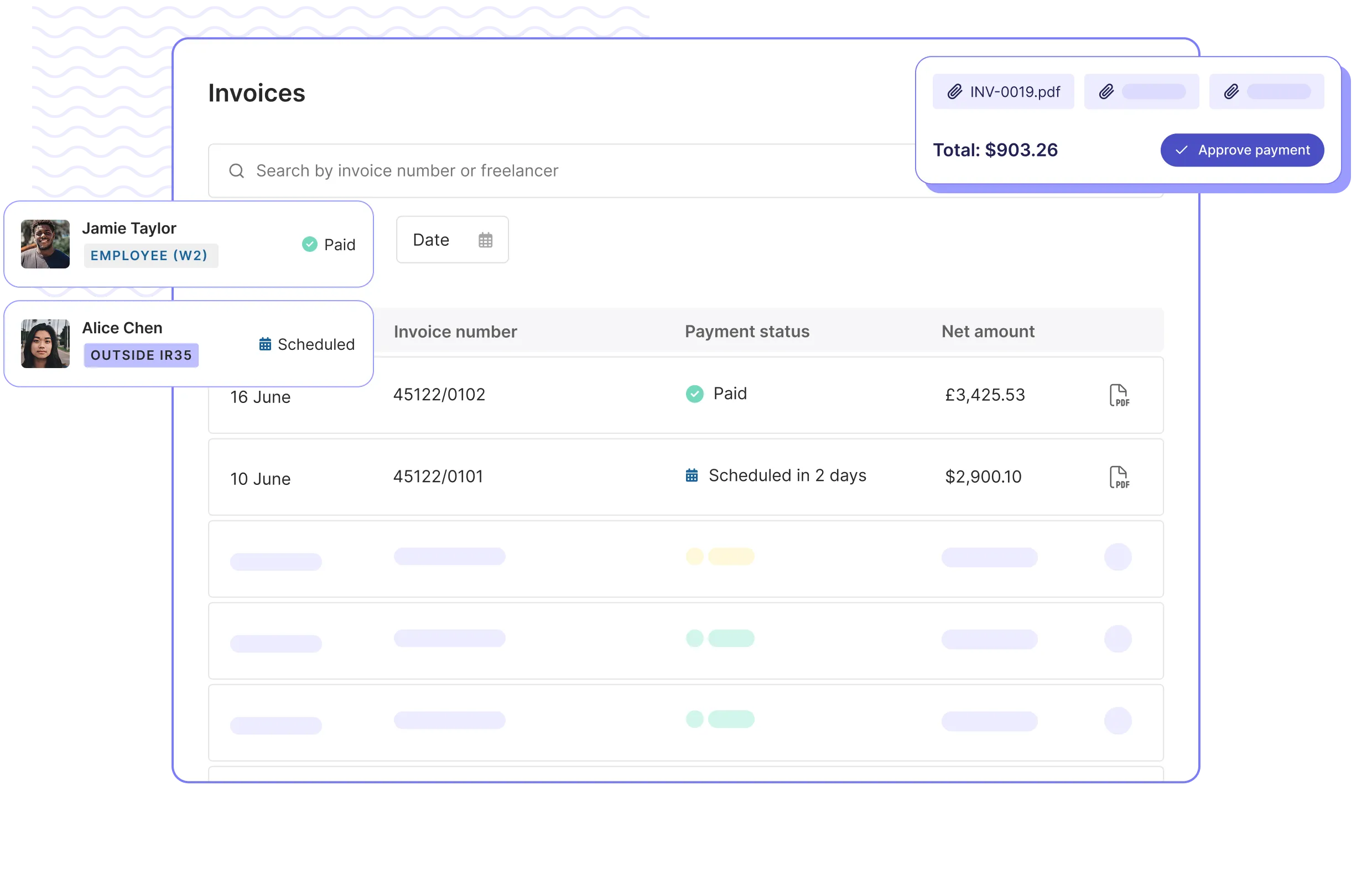Click green check icon in 16 June row
This screenshot has width=1372, height=869.
(x=694, y=394)
